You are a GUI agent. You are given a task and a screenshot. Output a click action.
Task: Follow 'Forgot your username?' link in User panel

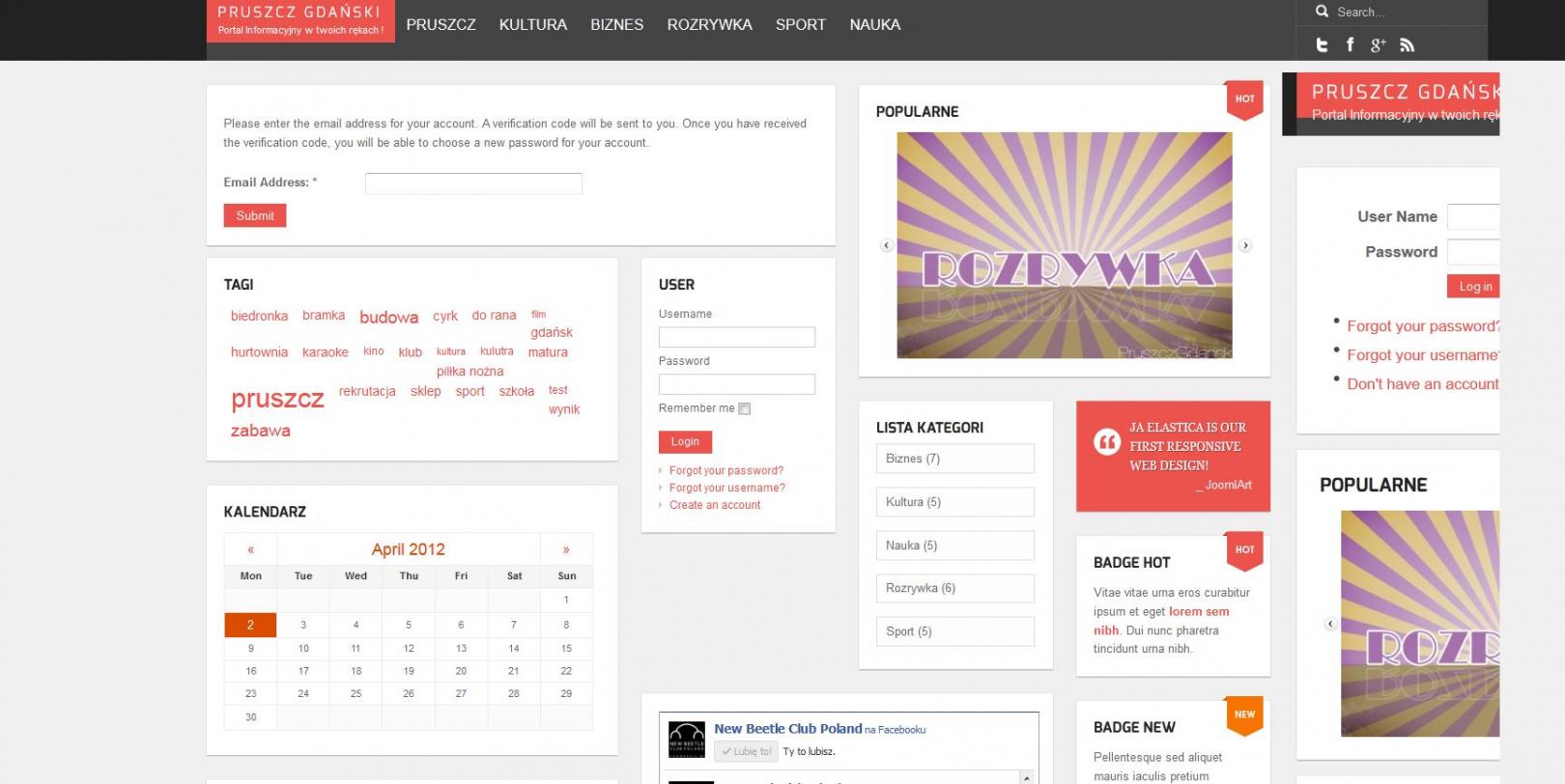coord(727,488)
